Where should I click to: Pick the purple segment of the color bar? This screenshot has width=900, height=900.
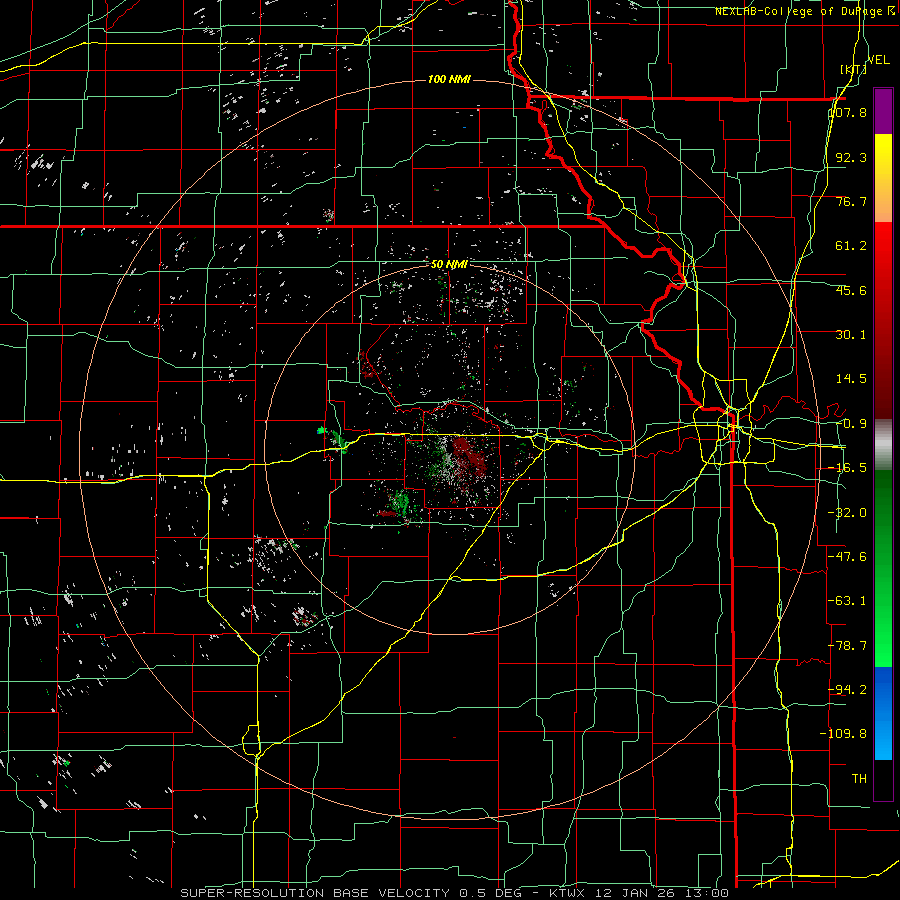click(883, 111)
